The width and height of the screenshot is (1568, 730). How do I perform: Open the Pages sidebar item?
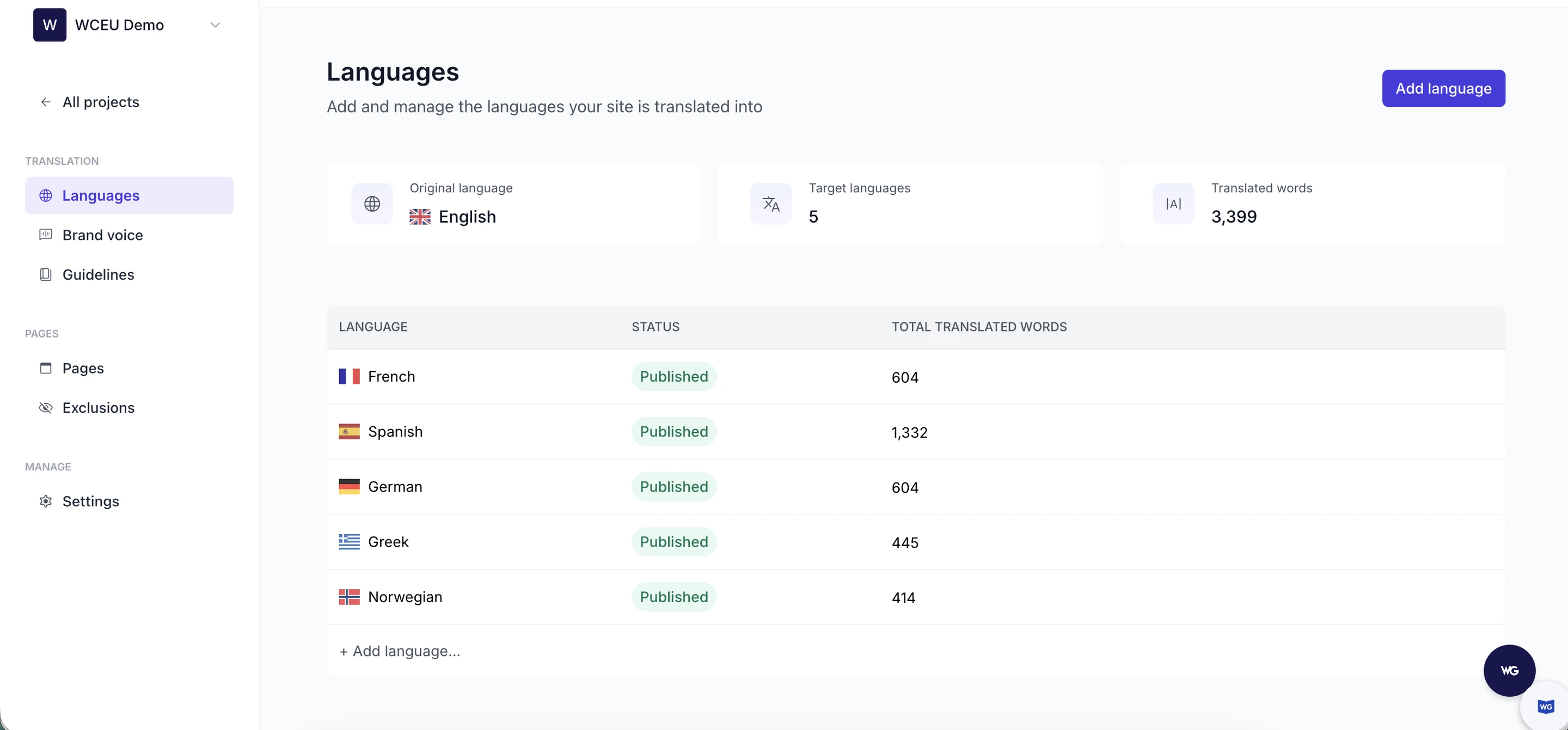pos(83,369)
